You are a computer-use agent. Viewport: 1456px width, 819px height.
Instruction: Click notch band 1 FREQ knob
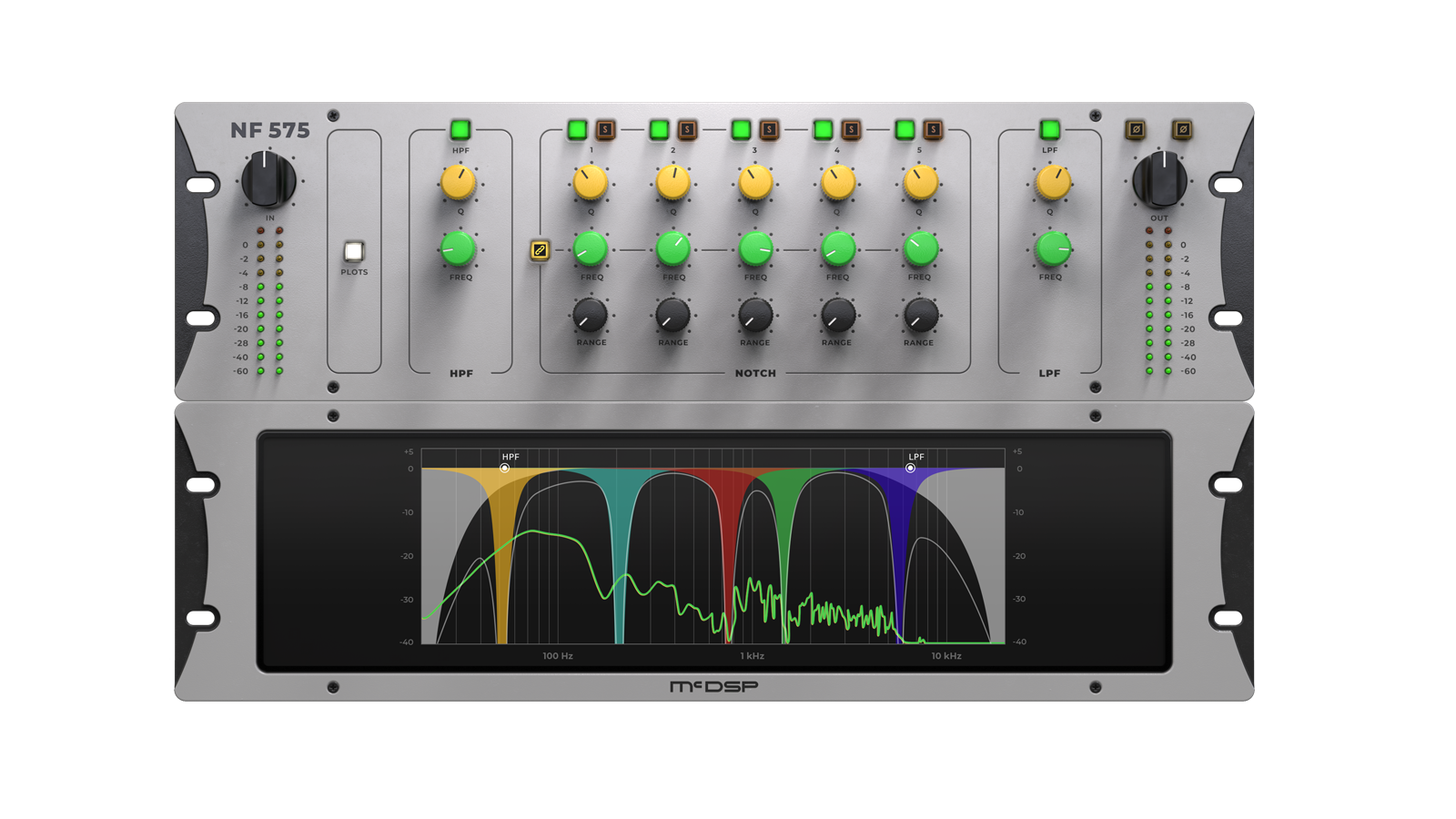[x=590, y=248]
